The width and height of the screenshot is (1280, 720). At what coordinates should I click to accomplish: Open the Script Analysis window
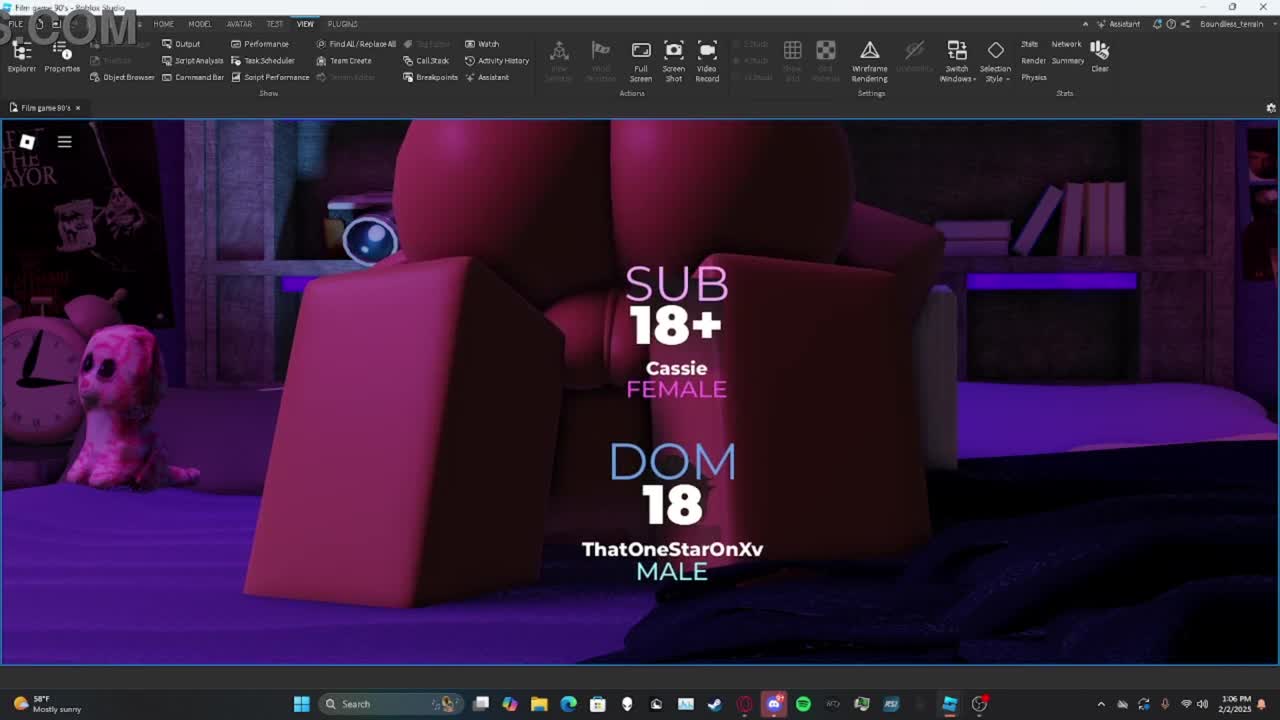point(193,61)
